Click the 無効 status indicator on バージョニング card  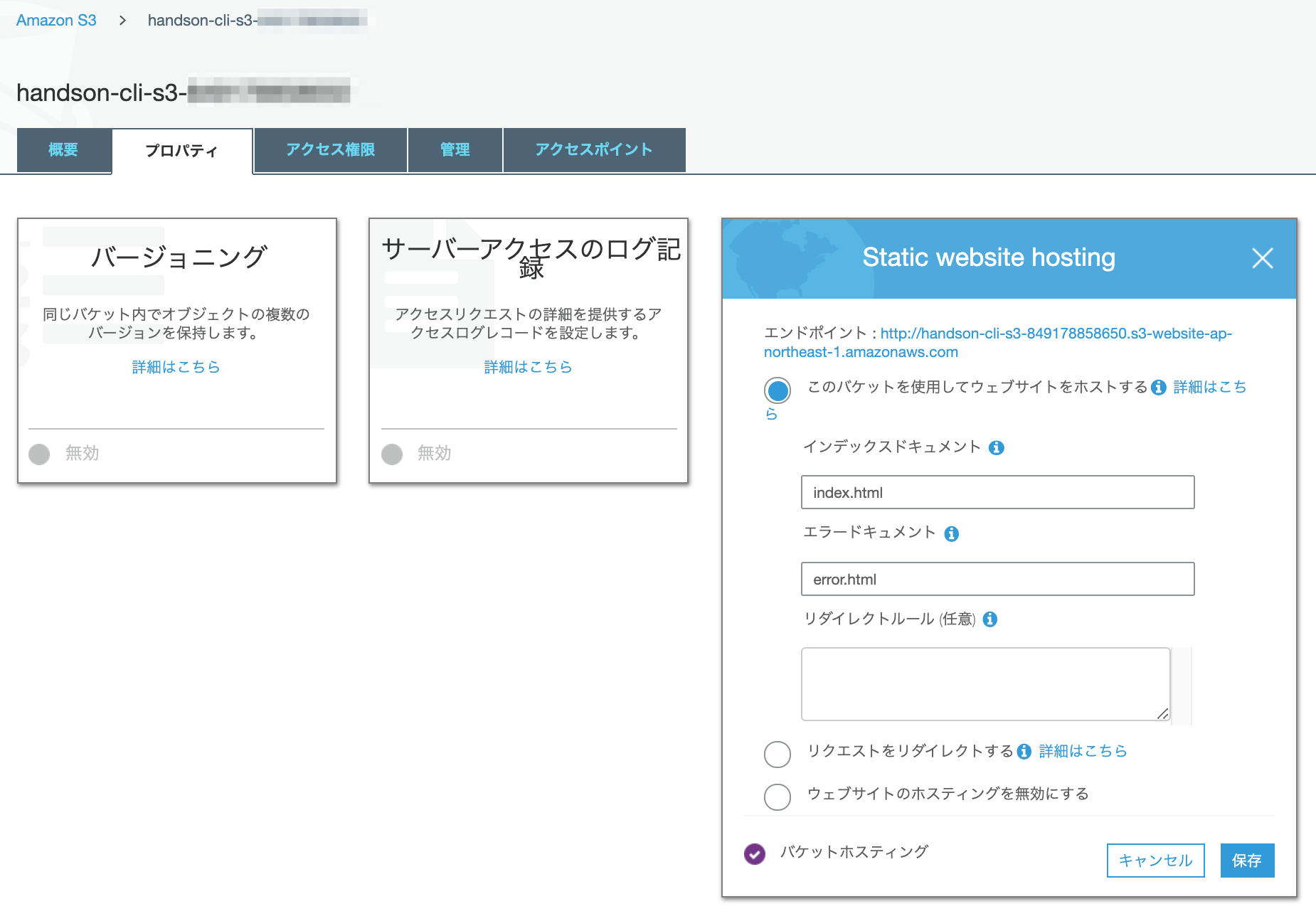[x=39, y=454]
